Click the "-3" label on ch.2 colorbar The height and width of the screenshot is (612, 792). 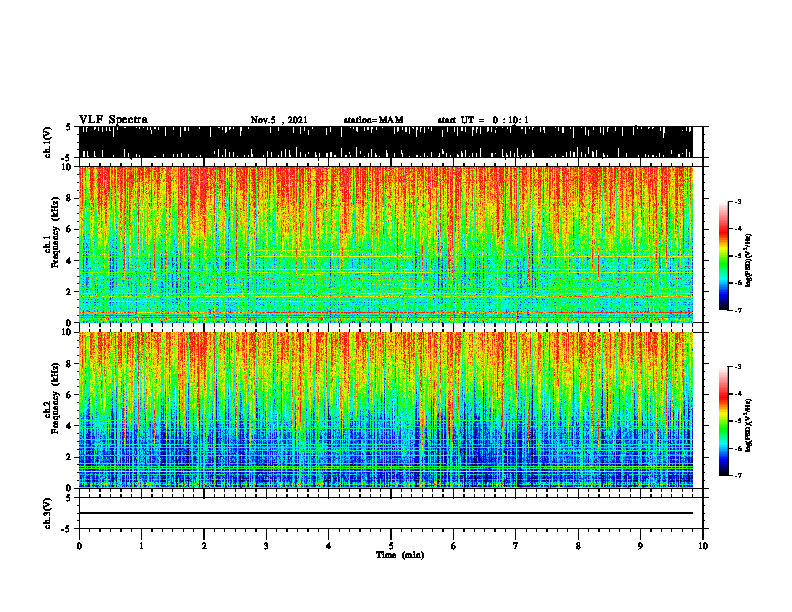[x=738, y=367]
